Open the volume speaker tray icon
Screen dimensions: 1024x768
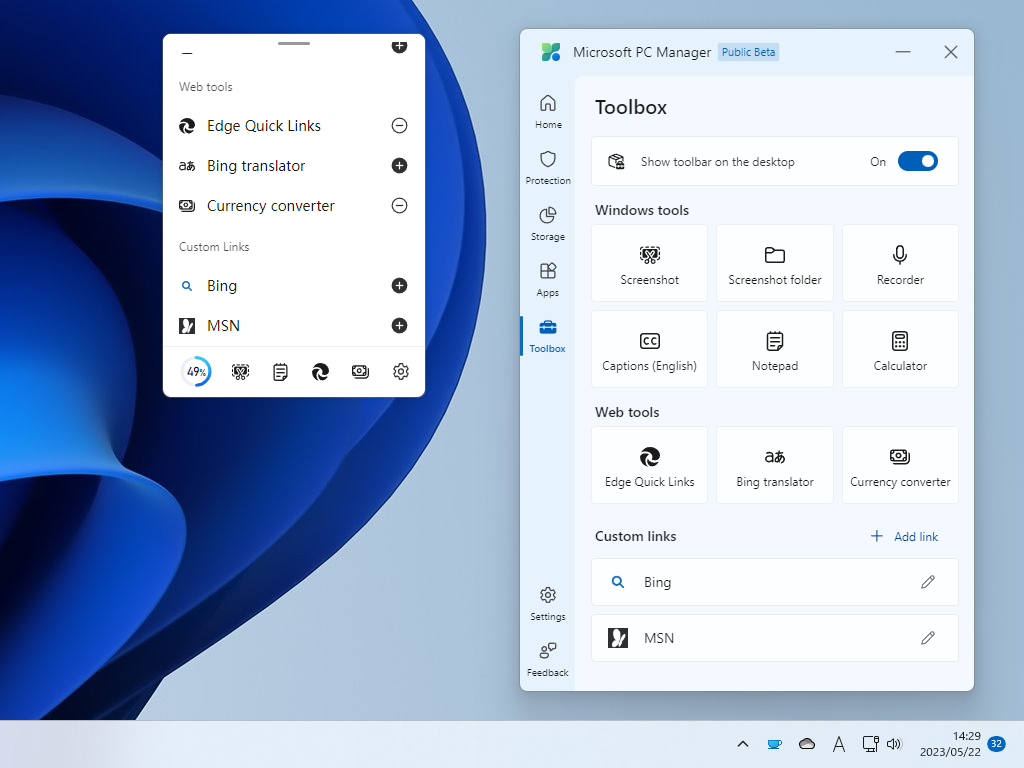[894, 744]
